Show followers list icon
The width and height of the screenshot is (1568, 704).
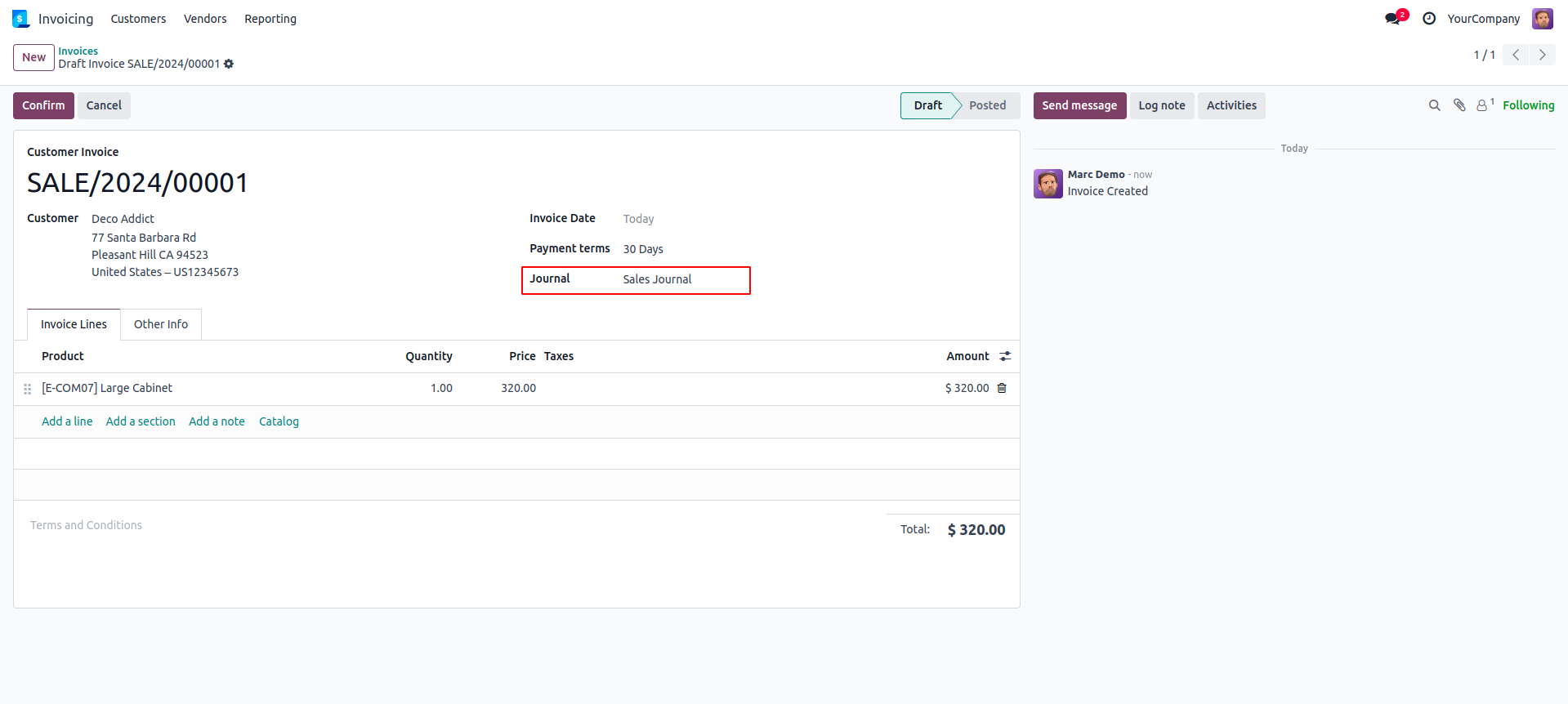click(x=1482, y=105)
